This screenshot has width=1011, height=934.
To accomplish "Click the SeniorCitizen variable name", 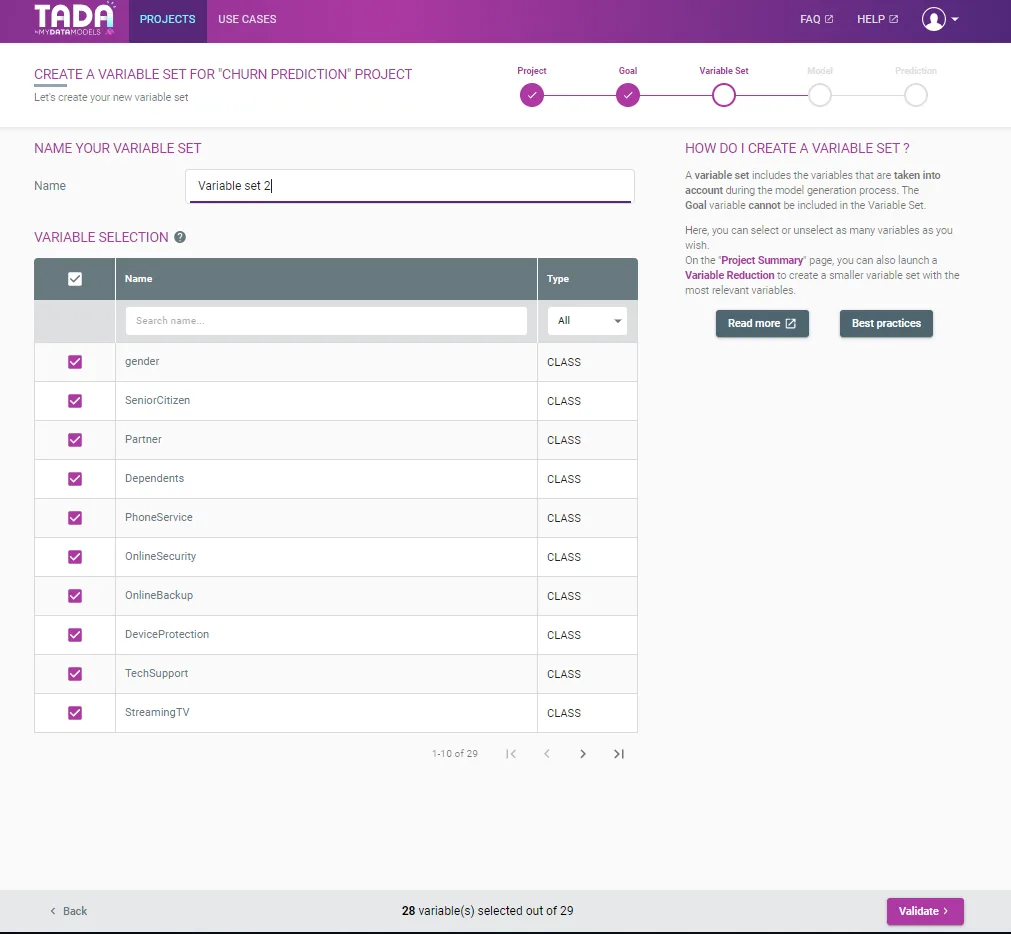I will click(157, 400).
